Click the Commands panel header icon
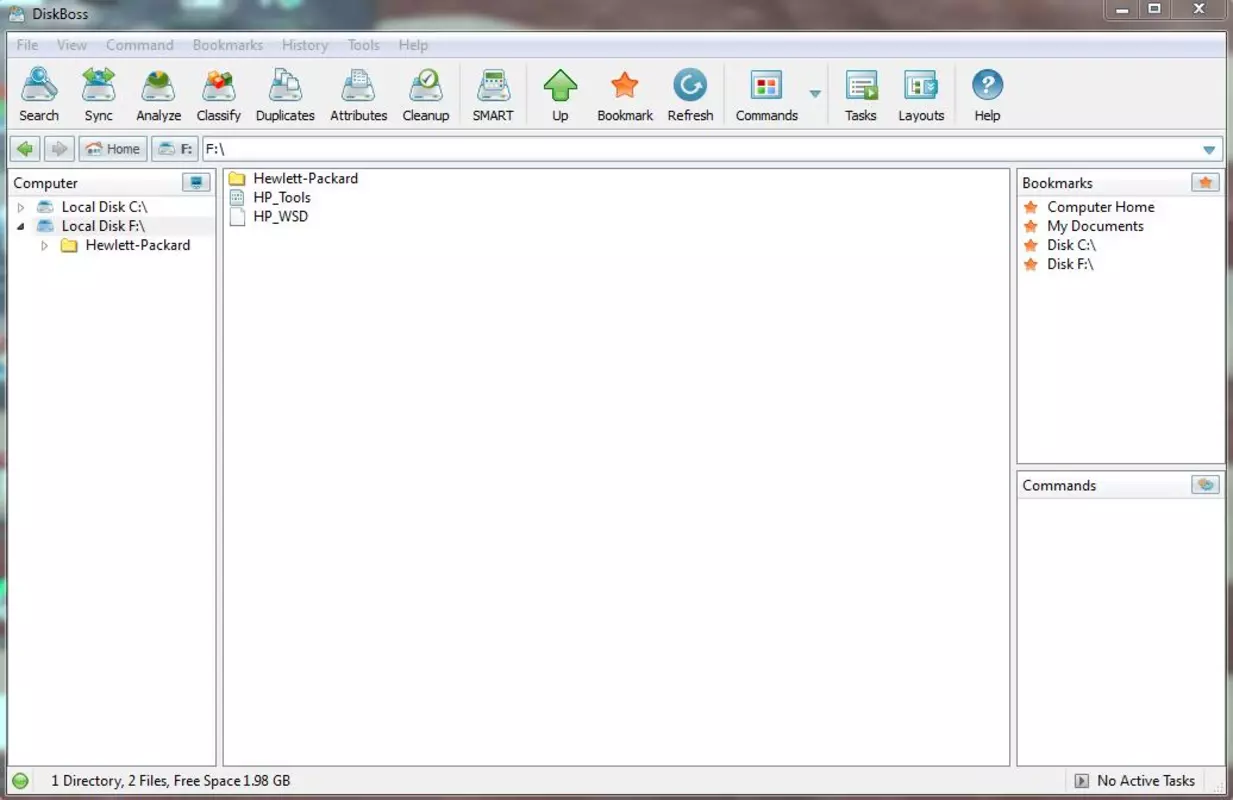1233x800 pixels. click(1206, 484)
